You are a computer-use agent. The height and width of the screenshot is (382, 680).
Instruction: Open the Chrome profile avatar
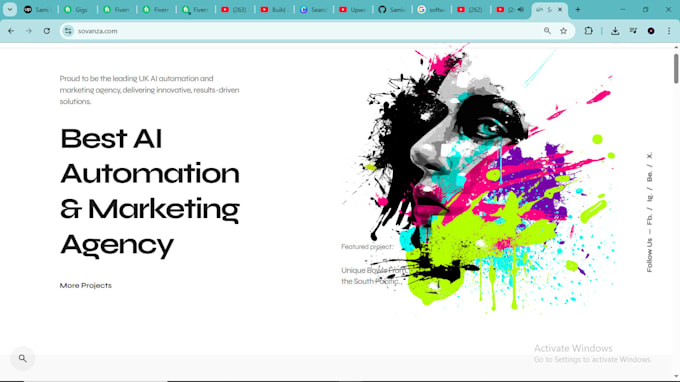coord(651,31)
